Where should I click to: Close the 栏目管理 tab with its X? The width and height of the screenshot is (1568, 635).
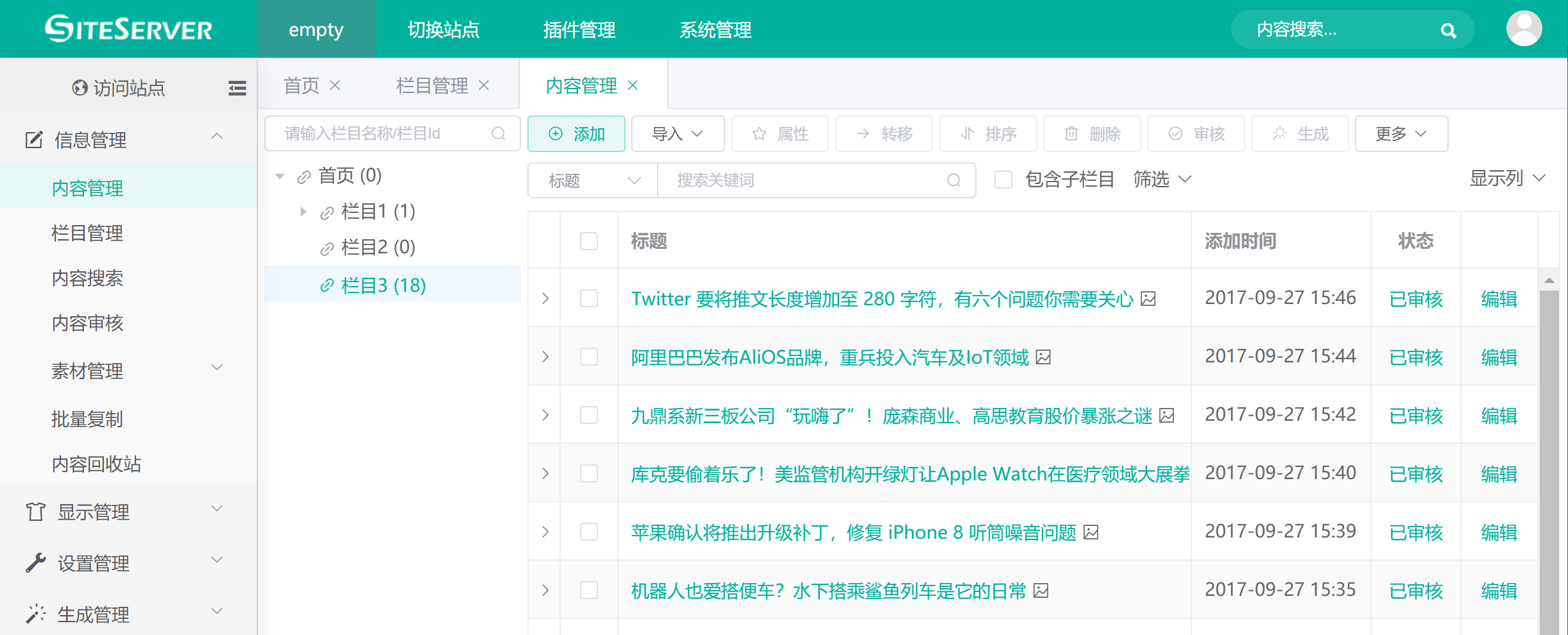coord(484,85)
